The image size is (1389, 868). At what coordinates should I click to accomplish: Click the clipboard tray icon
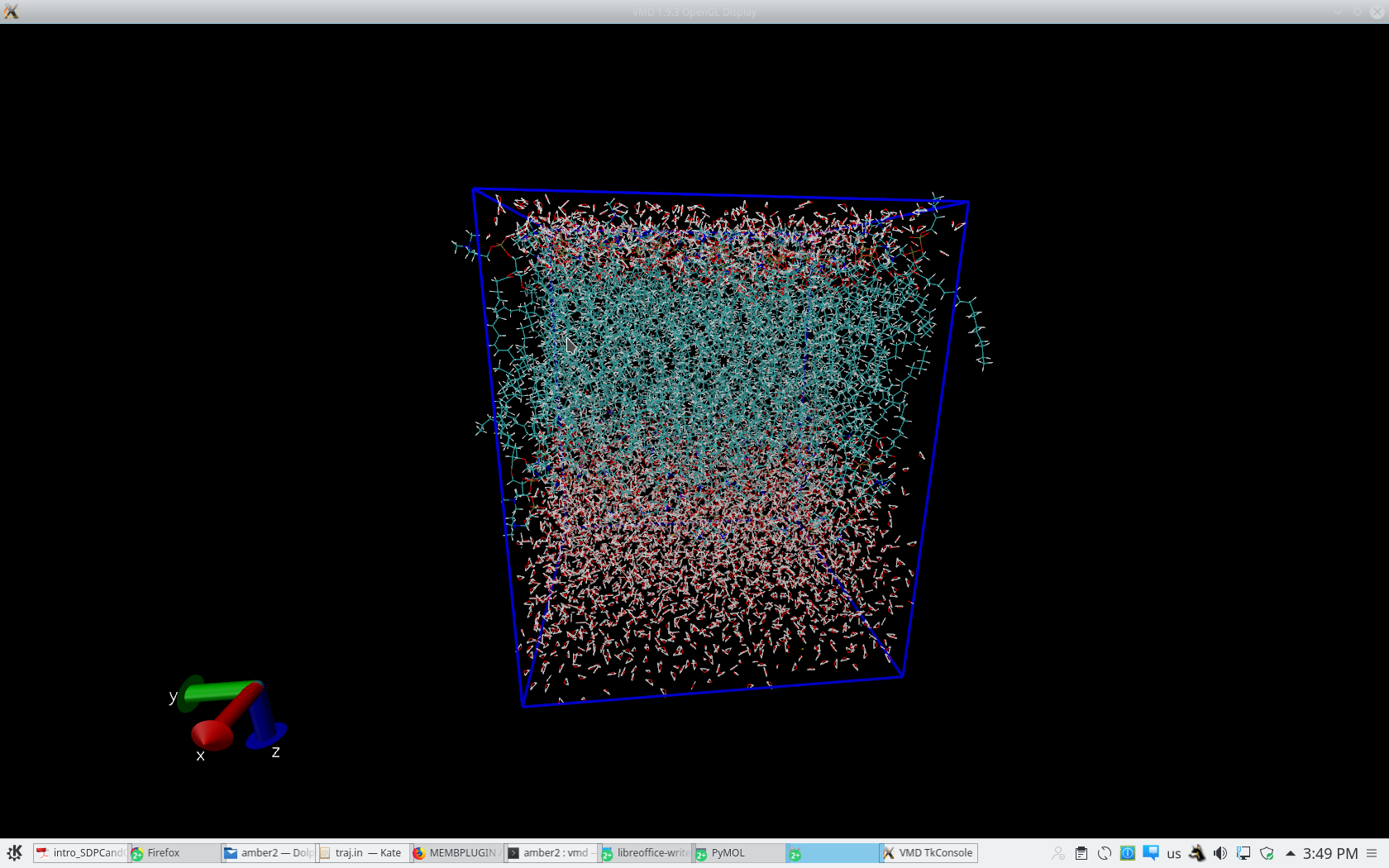point(1081,853)
